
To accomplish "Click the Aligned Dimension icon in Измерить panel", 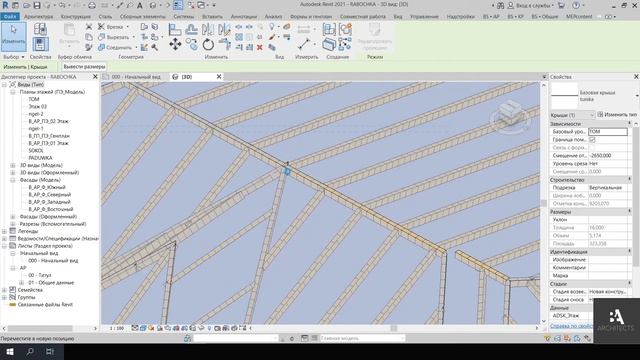I will (x=304, y=29).
